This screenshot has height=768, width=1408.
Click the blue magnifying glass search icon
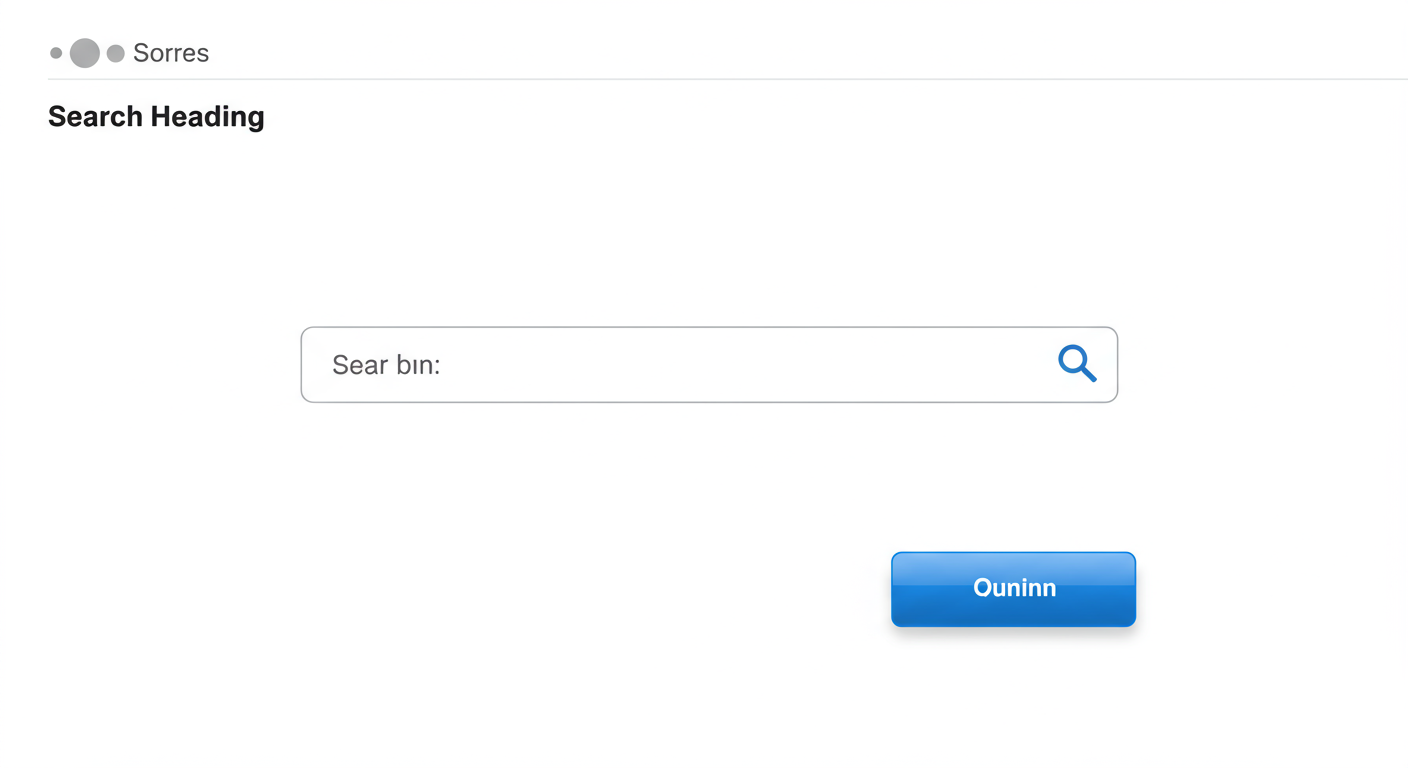(x=1077, y=363)
